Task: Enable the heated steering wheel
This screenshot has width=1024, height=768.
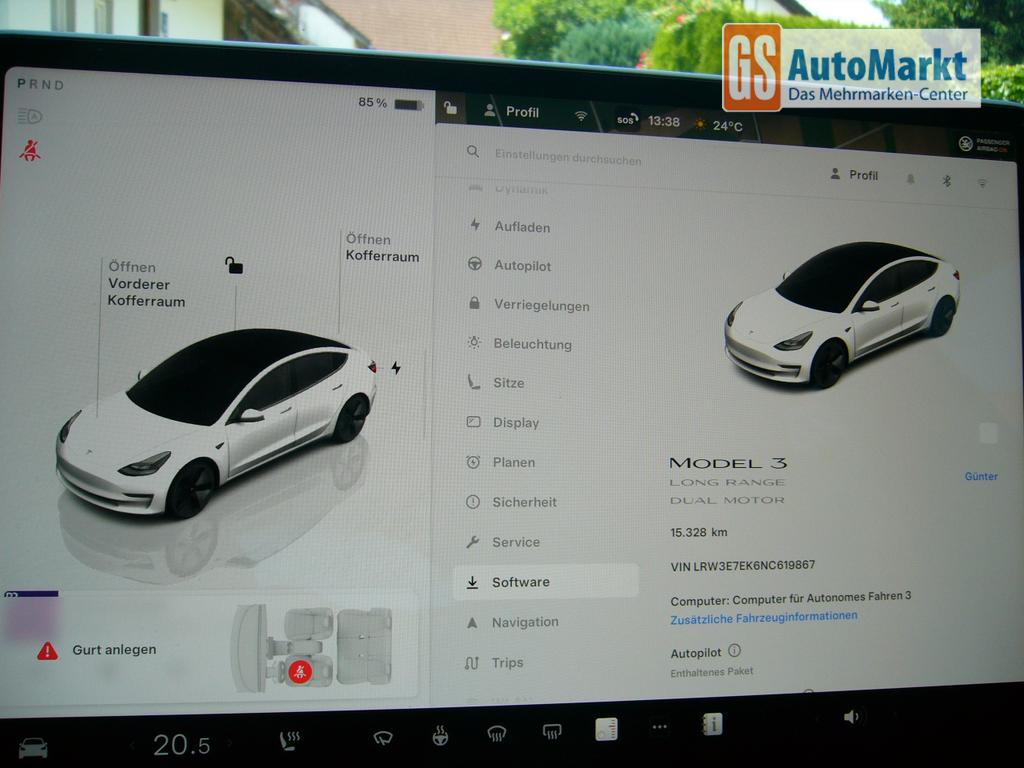Action: click(439, 736)
